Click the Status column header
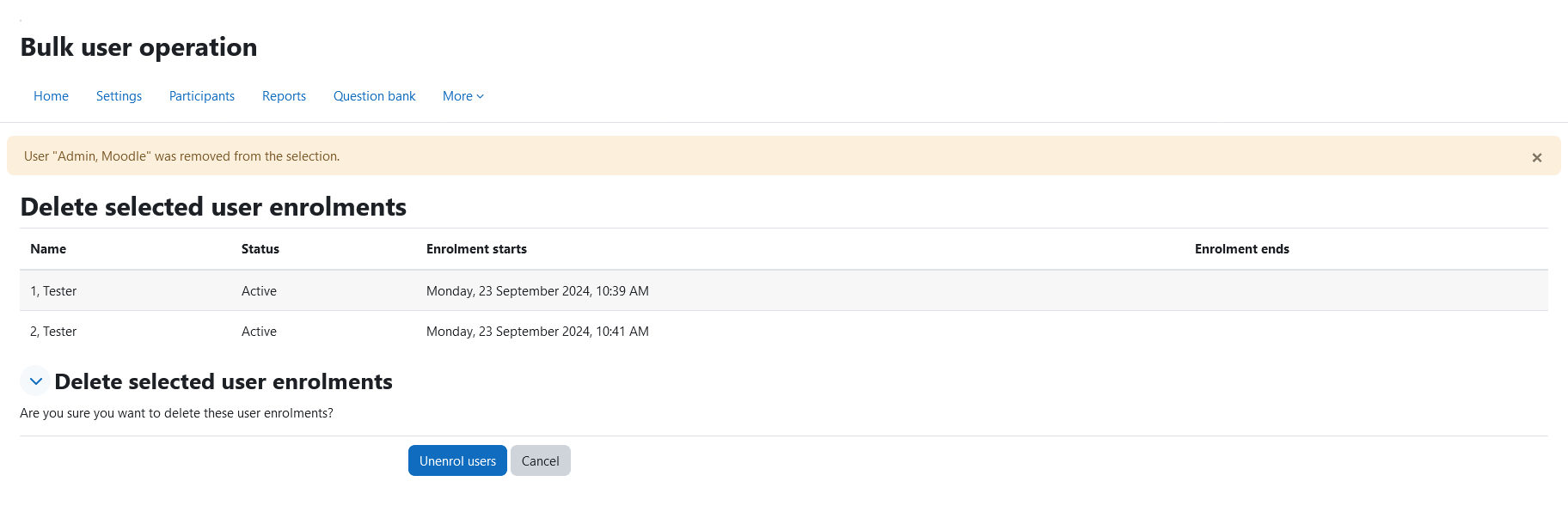 tap(260, 249)
